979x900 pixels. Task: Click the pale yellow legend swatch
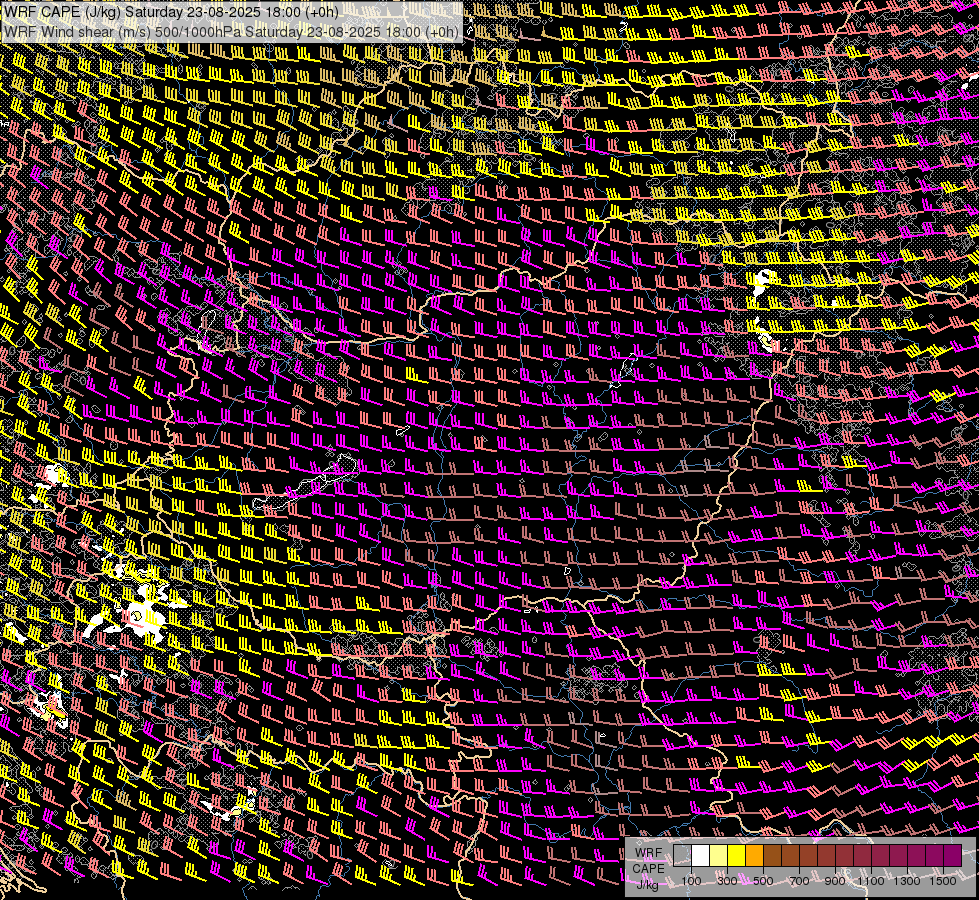[719, 856]
